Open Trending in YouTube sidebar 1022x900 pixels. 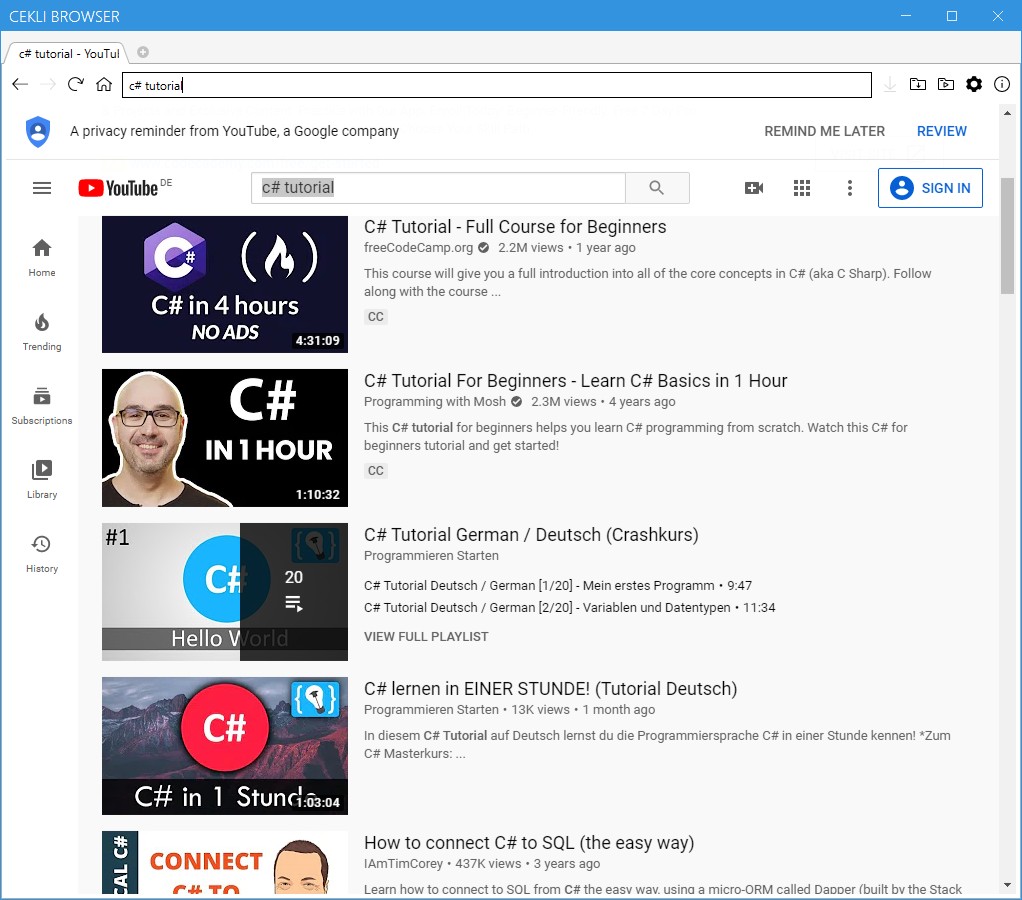pos(42,332)
